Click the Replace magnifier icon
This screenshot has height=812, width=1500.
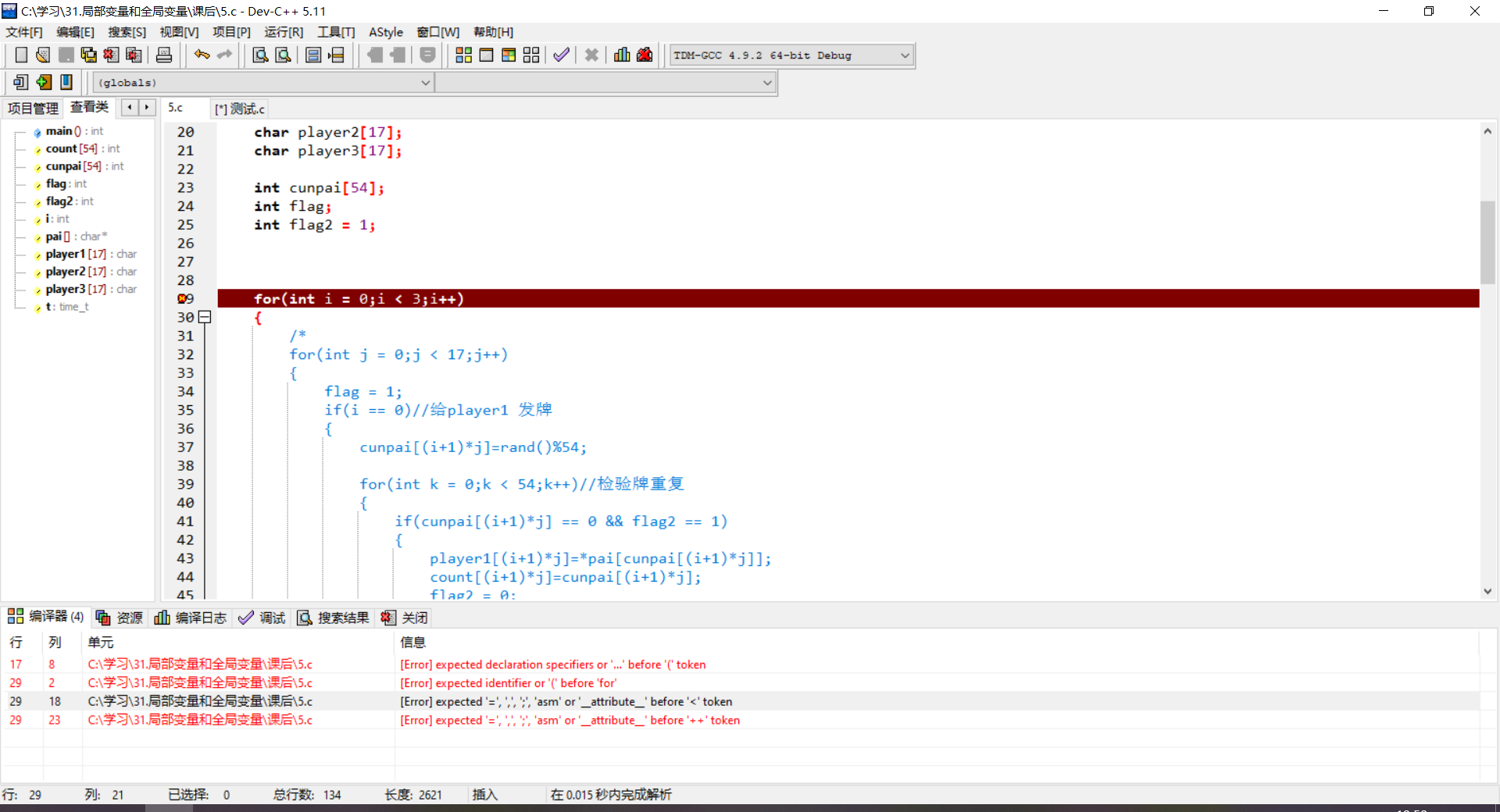(284, 55)
